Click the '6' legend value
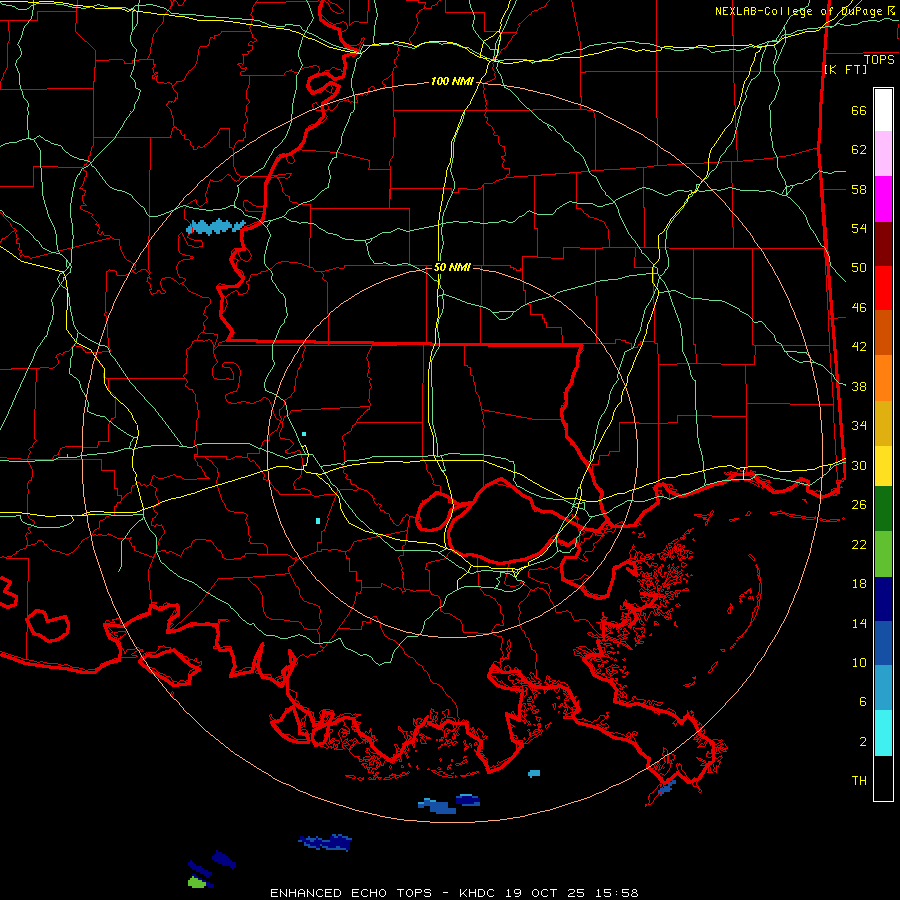900x900 pixels. [863, 701]
